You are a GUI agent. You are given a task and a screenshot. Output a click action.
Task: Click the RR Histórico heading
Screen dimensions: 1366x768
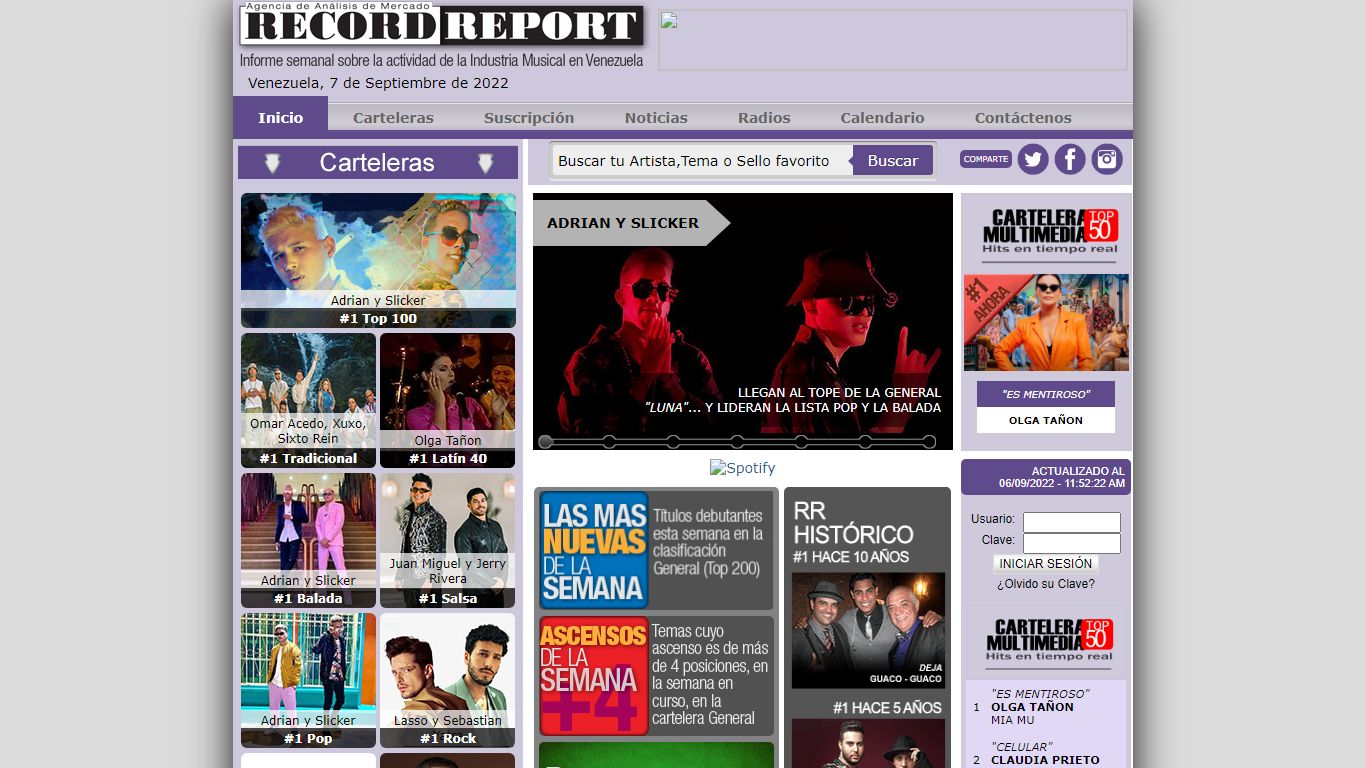point(853,522)
